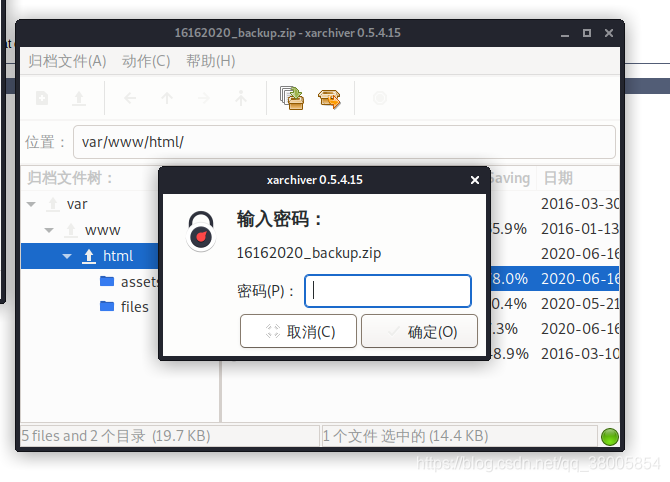This screenshot has height=482, width=670.
Task: Click the highlighted row with 8.0%
Action: point(555,279)
